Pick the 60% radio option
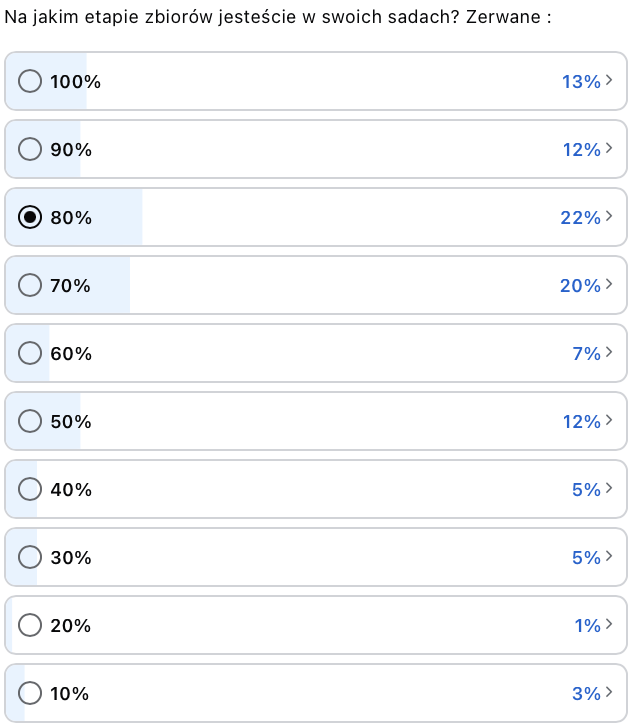Image resolution: width=636 pixels, height=728 pixels. pyautogui.click(x=30, y=353)
